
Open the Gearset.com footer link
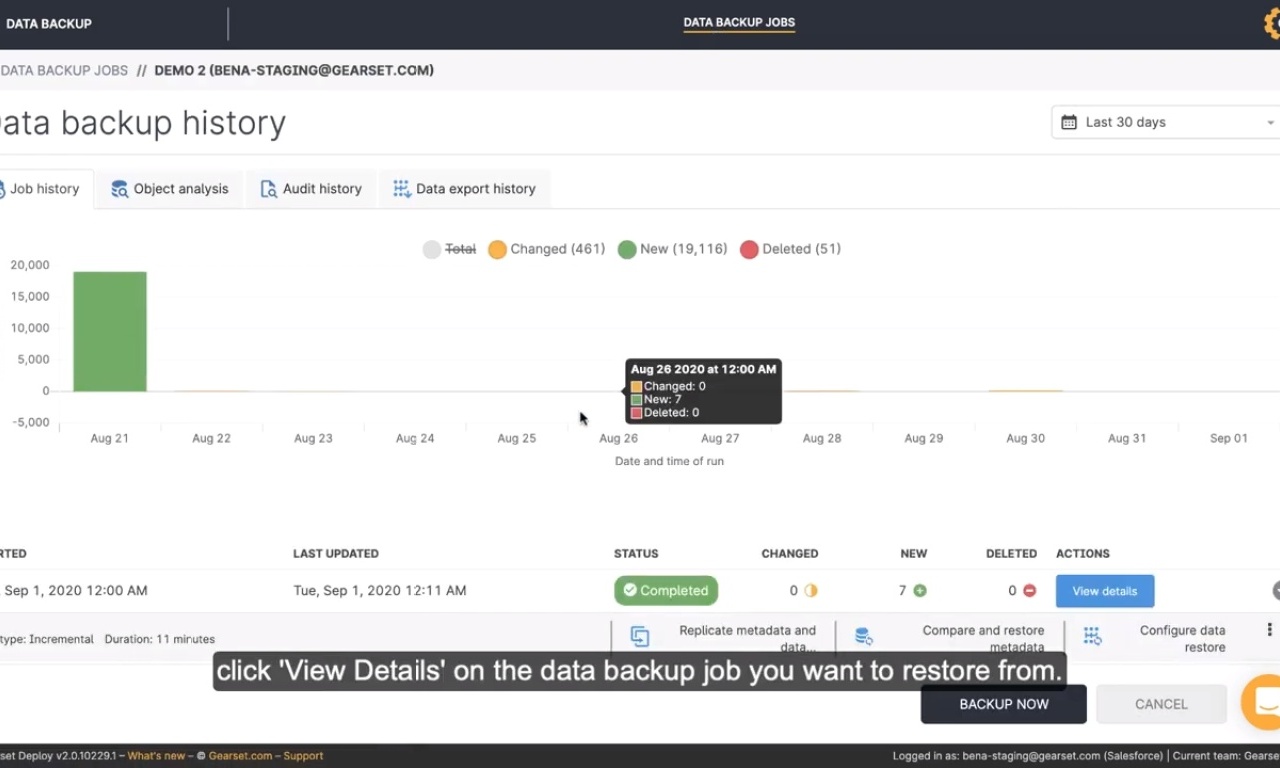[x=240, y=756]
